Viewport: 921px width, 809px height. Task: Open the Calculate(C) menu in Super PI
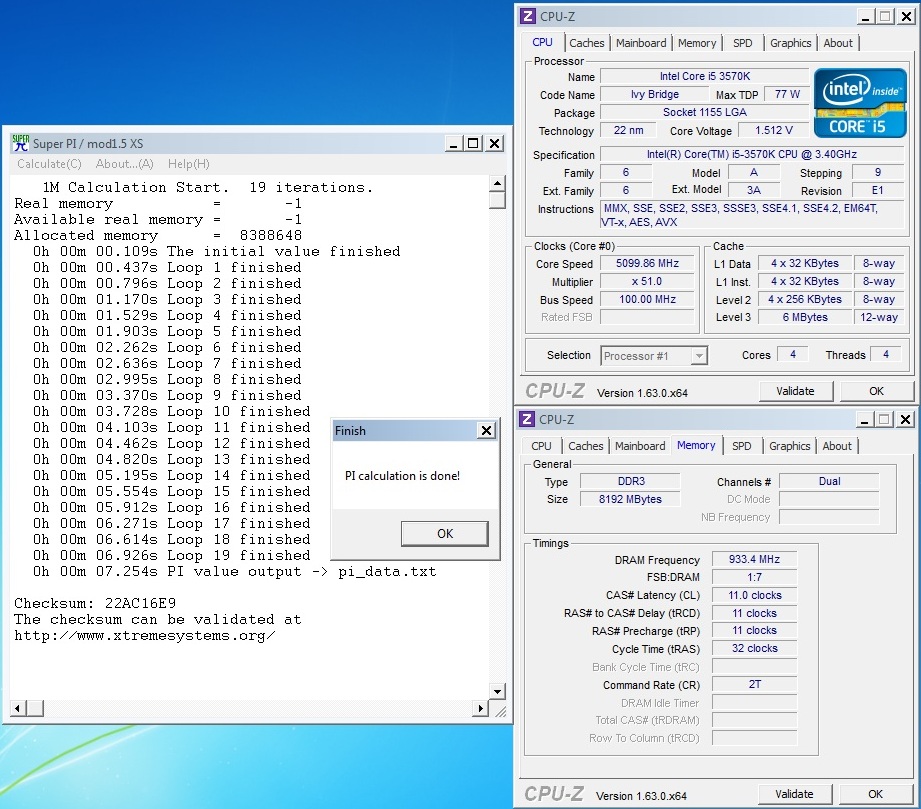pos(49,164)
